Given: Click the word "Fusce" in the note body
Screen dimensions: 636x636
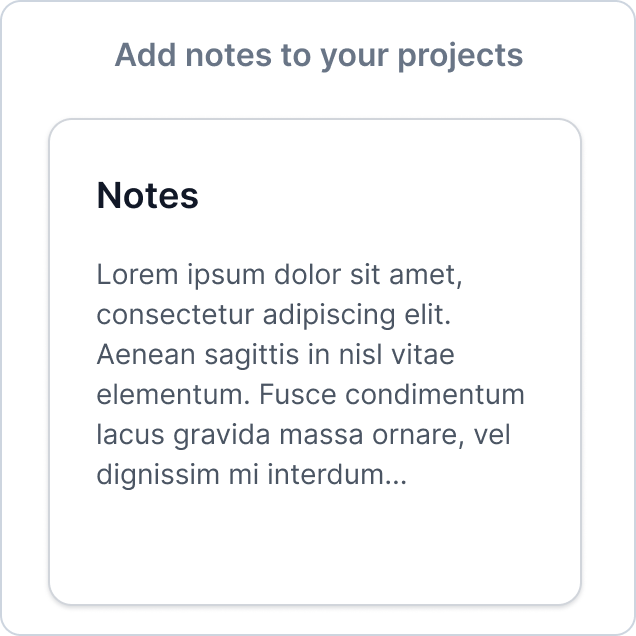Looking at the screenshot, I should point(298,395).
